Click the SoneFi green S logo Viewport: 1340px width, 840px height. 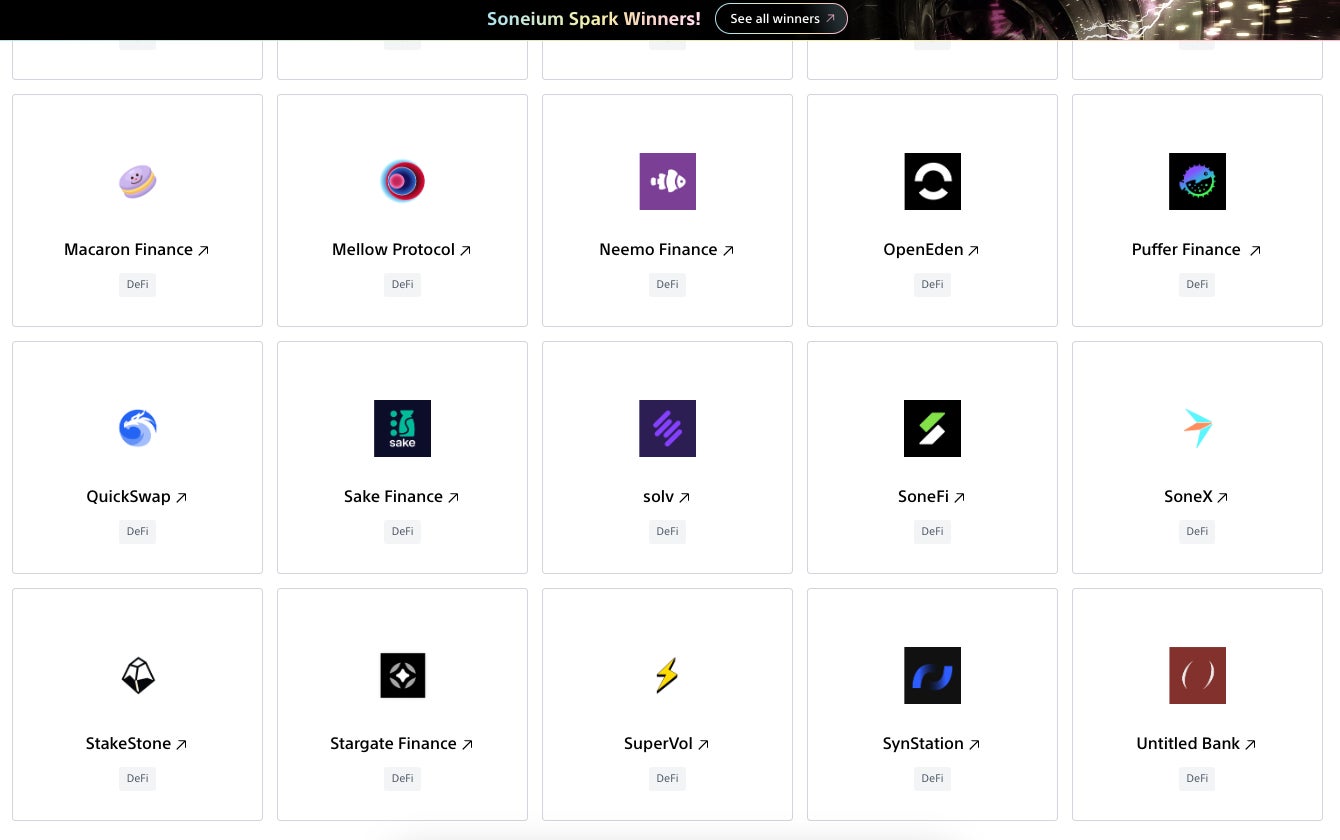932,428
